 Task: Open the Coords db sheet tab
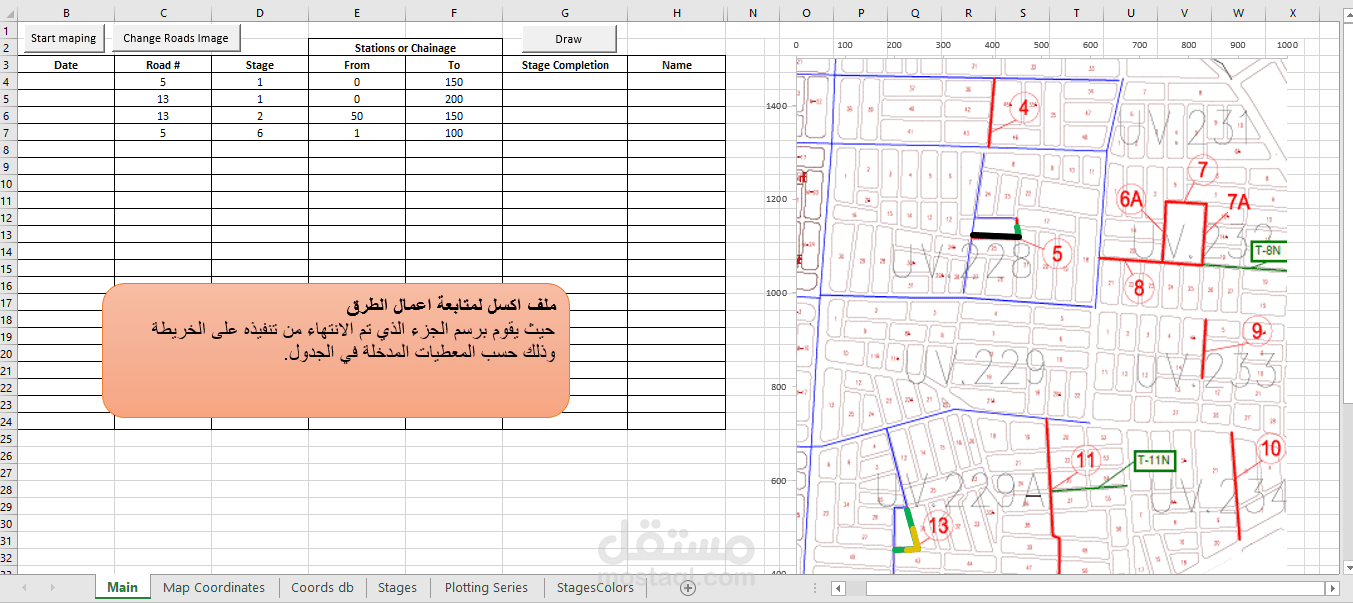pyautogui.click(x=322, y=588)
